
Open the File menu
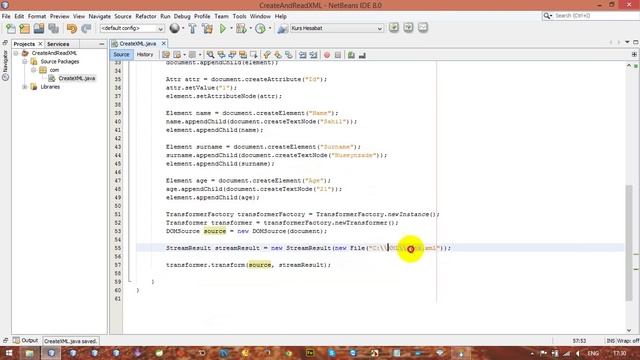6,16
